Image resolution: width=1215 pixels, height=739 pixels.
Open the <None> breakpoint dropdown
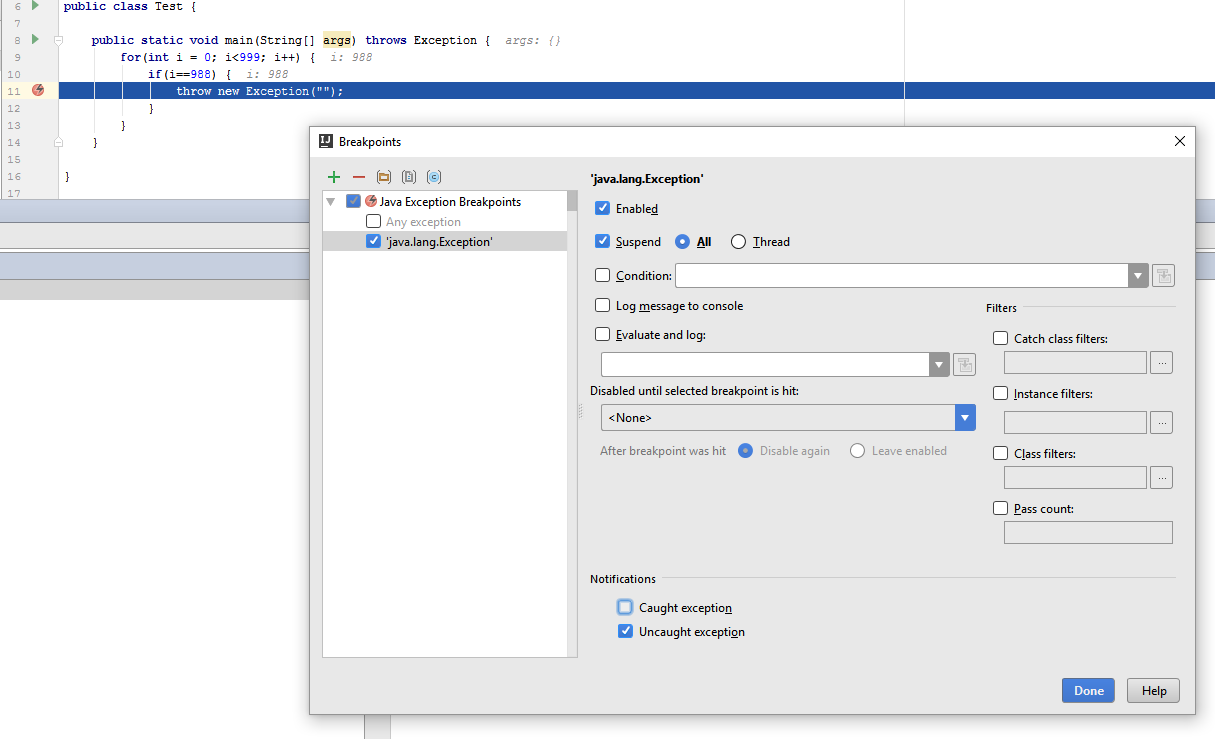(788, 417)
